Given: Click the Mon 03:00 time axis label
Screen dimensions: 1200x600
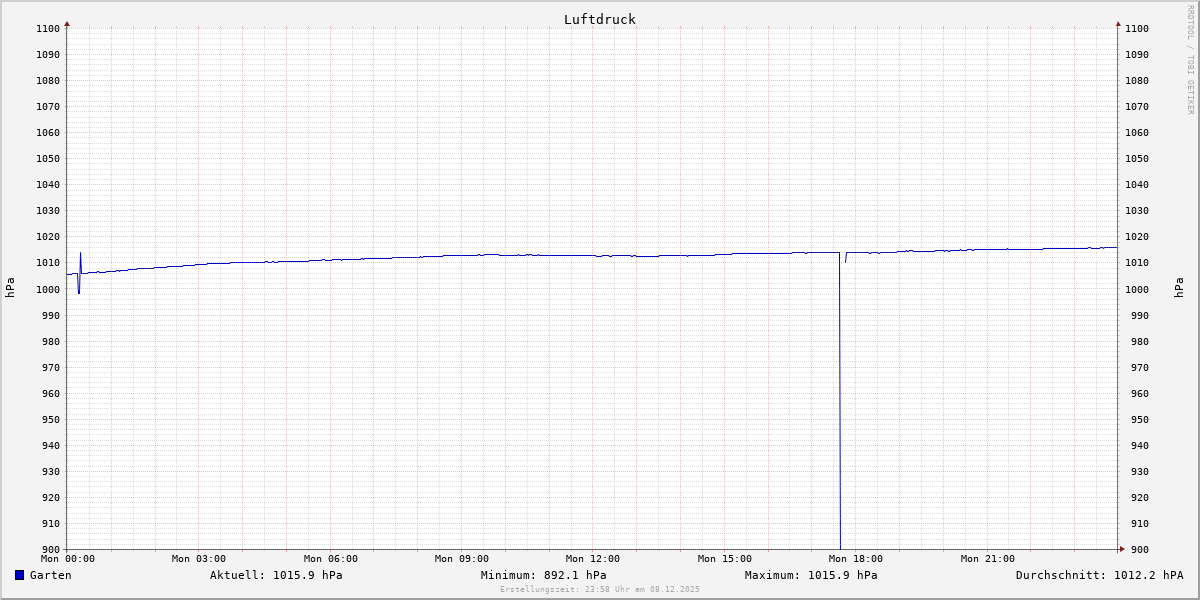Looking at the screenshot, I should pyautogui.click(x=199, y=559).
